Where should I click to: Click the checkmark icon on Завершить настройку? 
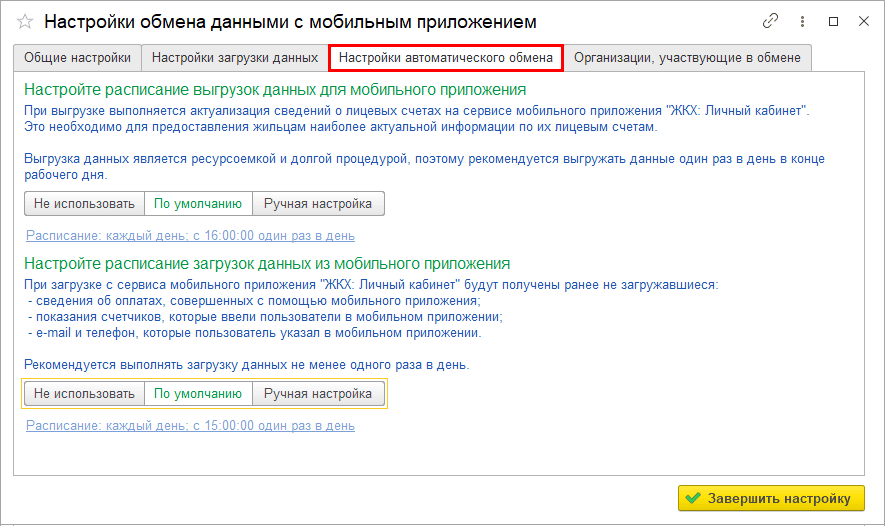tap(693, 498)
